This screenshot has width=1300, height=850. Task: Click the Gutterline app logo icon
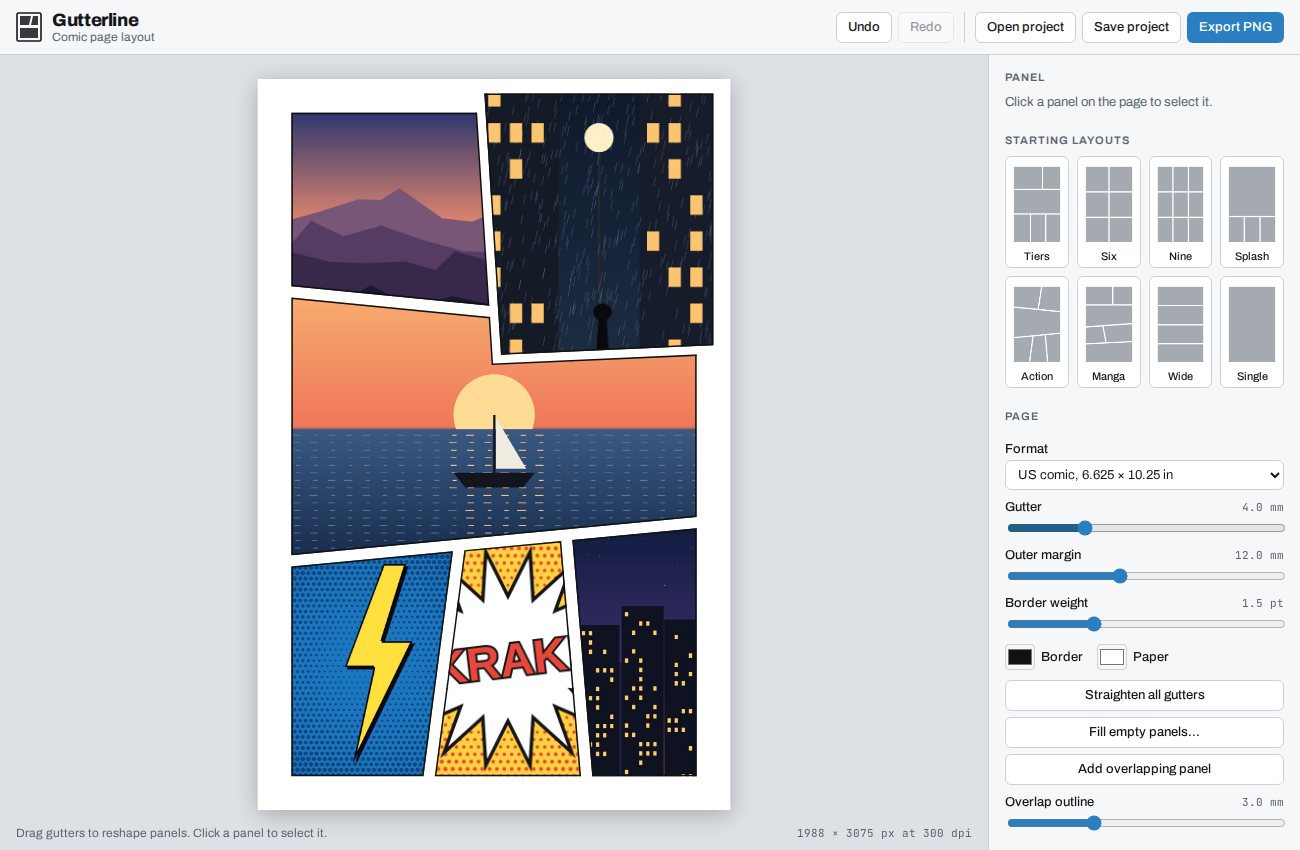click(x=29, y=27)
